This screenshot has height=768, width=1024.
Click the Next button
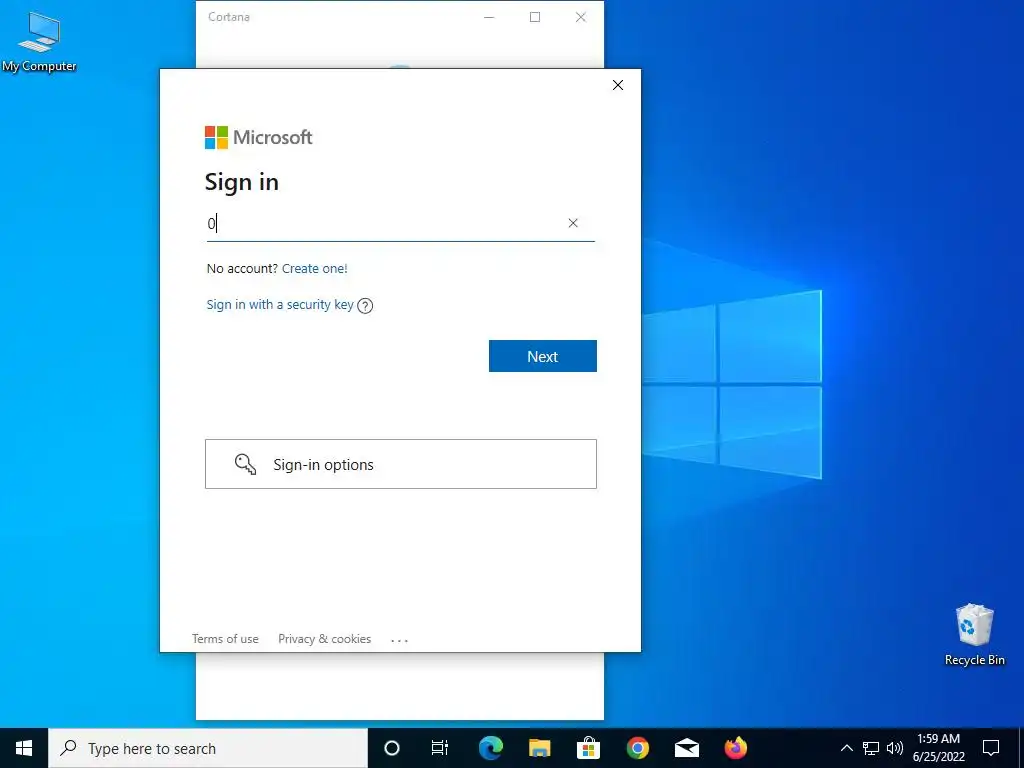[542, 356]
